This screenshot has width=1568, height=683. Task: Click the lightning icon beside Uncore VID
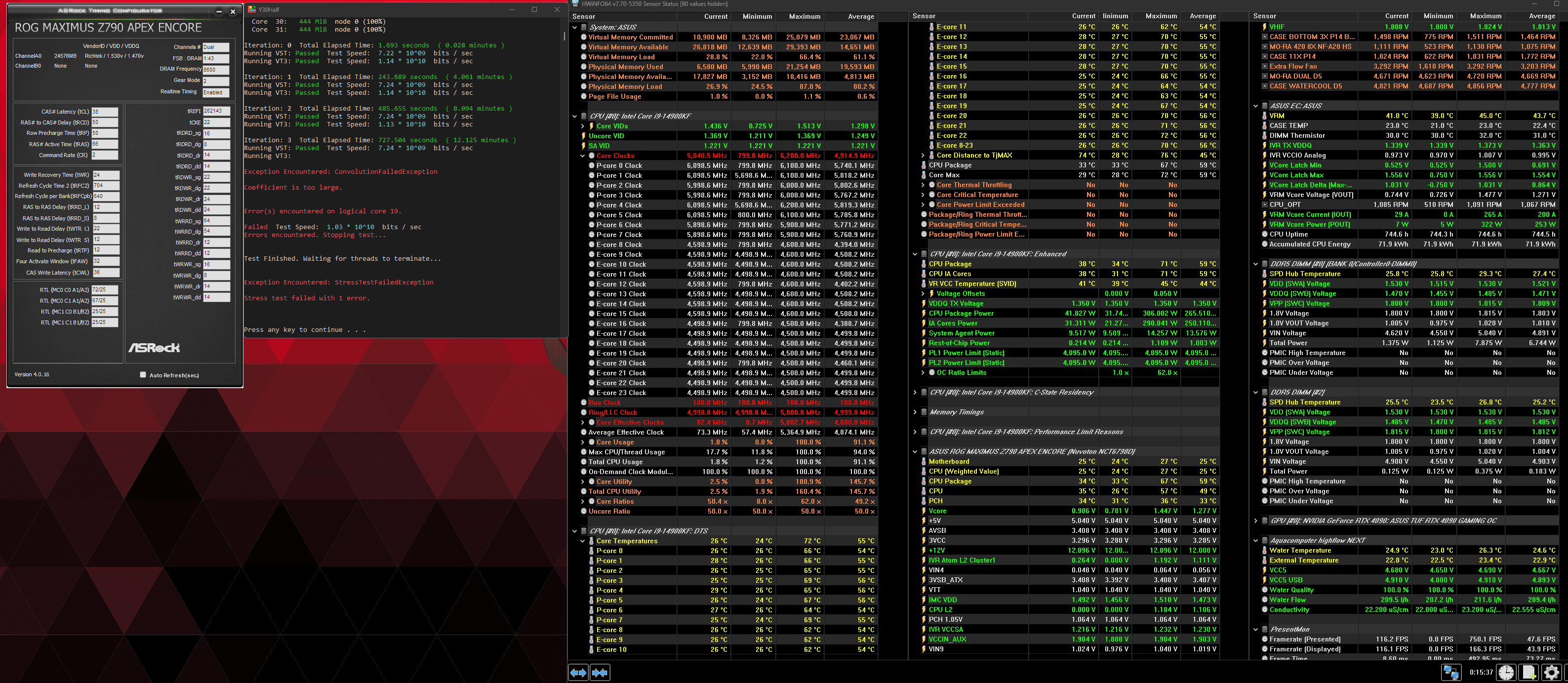point(584,136)
